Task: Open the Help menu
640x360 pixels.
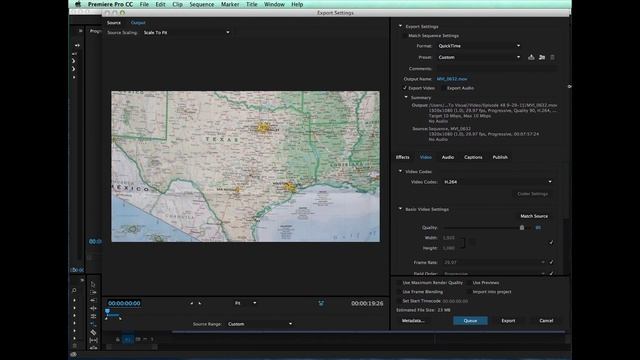Action: click(297, 4)
